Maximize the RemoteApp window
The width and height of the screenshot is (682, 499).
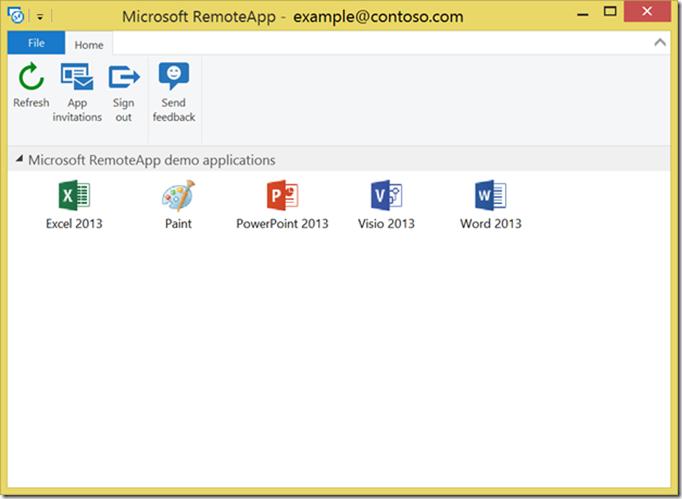(610, 12)
